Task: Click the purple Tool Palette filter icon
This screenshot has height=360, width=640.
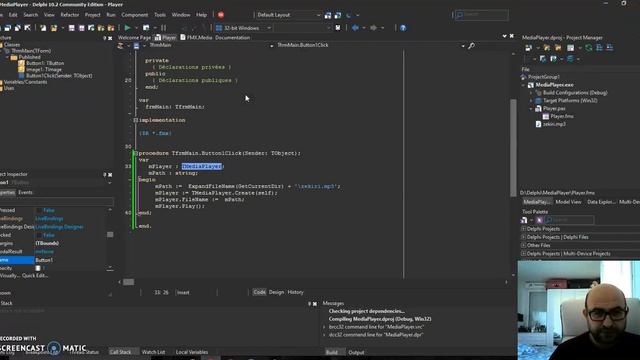Action: [x=540, y=220]
